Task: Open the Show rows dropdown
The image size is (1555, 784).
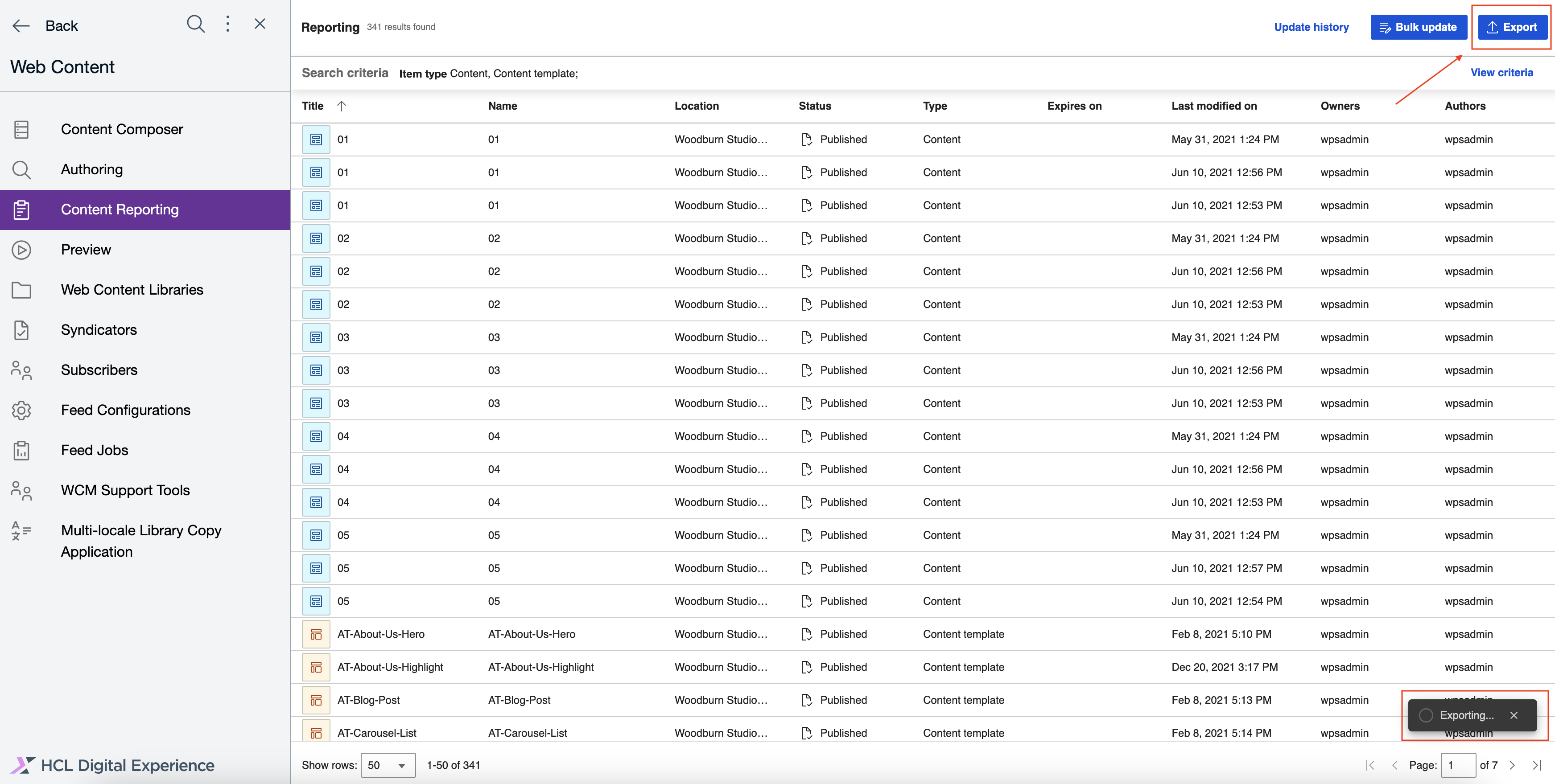Action: click(x=388, y=765)
